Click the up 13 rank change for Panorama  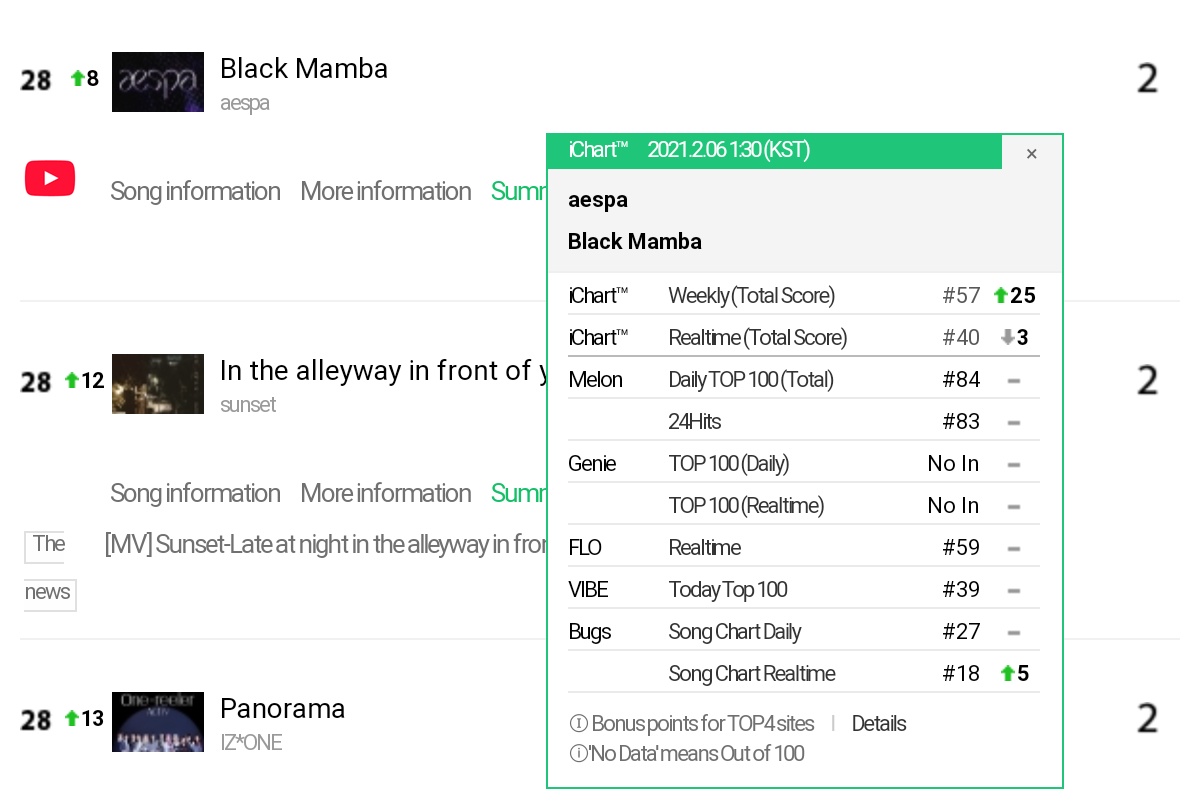(84, 719)
